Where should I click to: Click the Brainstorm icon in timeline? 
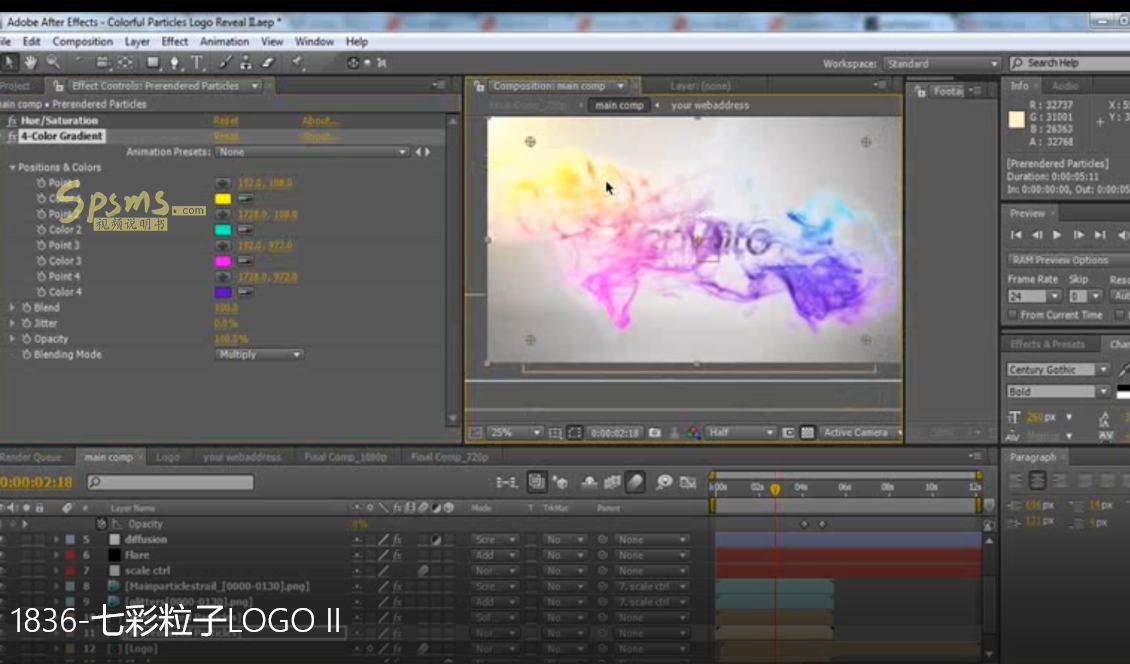pos(664,482)
